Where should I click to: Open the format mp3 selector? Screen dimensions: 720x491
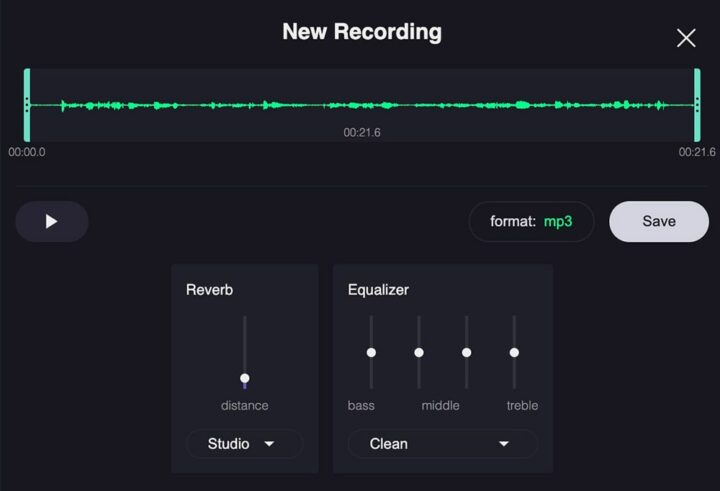(531, 222)
